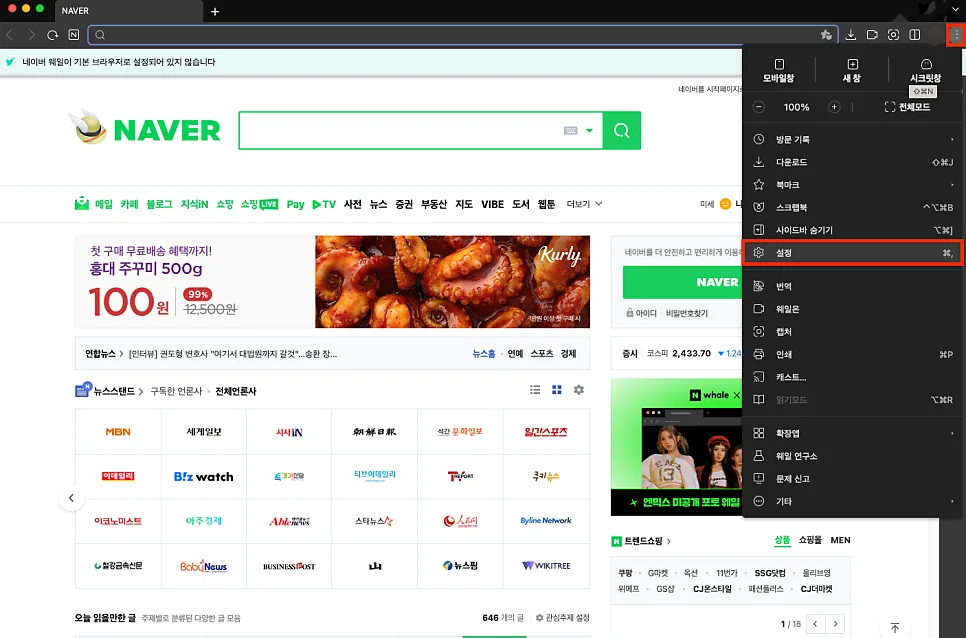This screenshot has height=638, width=966.
Task: Go to previous newsstand page arrow
Action: 71,498
